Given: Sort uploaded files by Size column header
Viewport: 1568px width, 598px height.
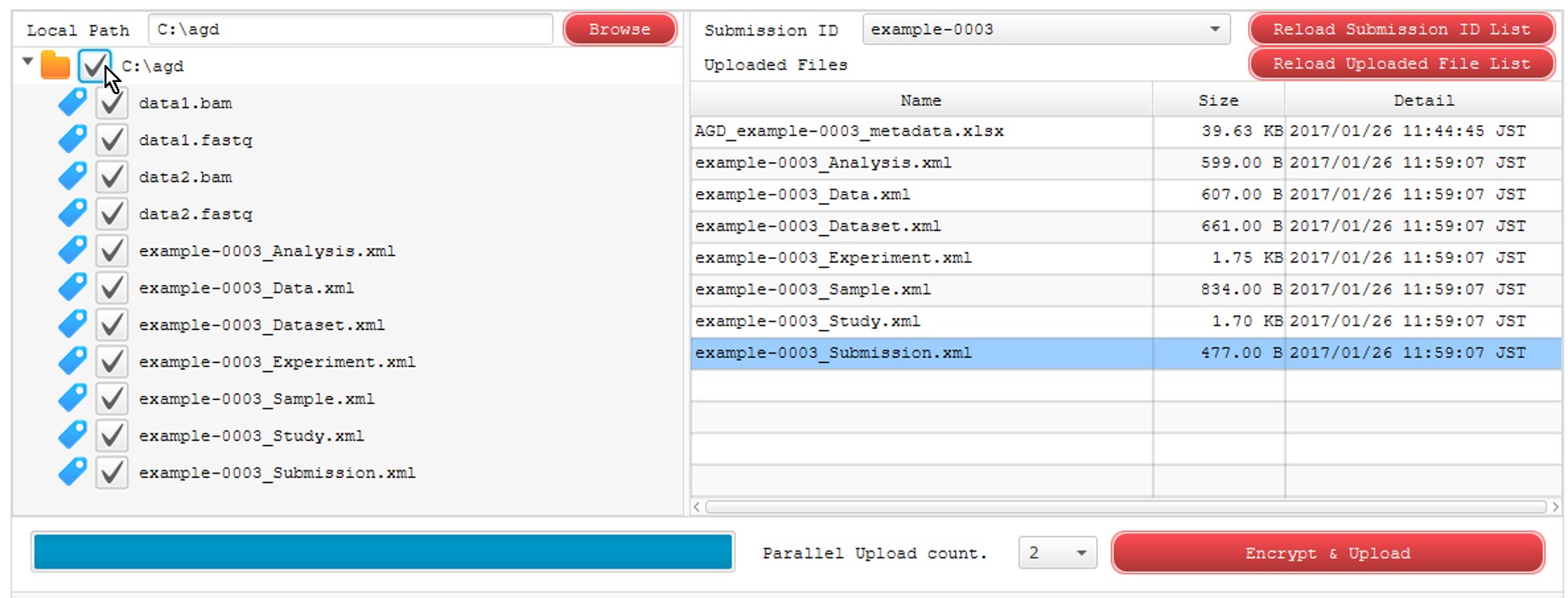Looking at the screenshot, I should (x=1218, y=101).
